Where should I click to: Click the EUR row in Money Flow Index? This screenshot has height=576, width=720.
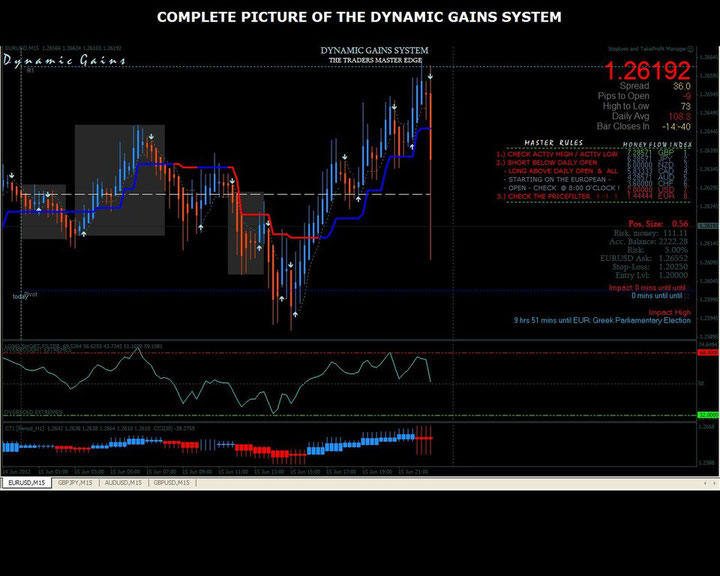(x=658, y=196)
